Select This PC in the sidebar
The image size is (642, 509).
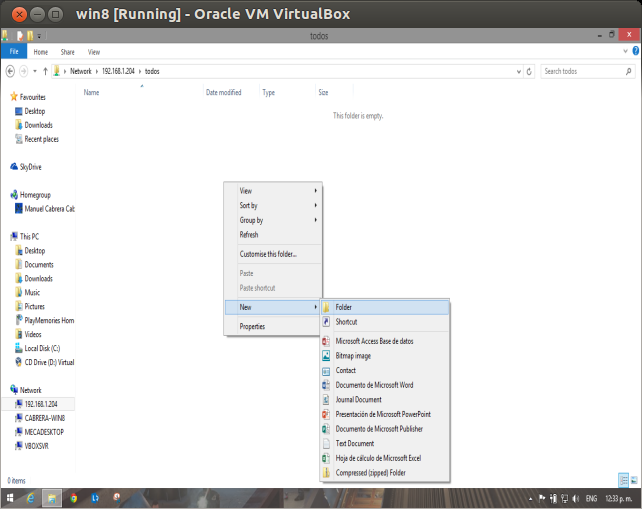point(25,237)
